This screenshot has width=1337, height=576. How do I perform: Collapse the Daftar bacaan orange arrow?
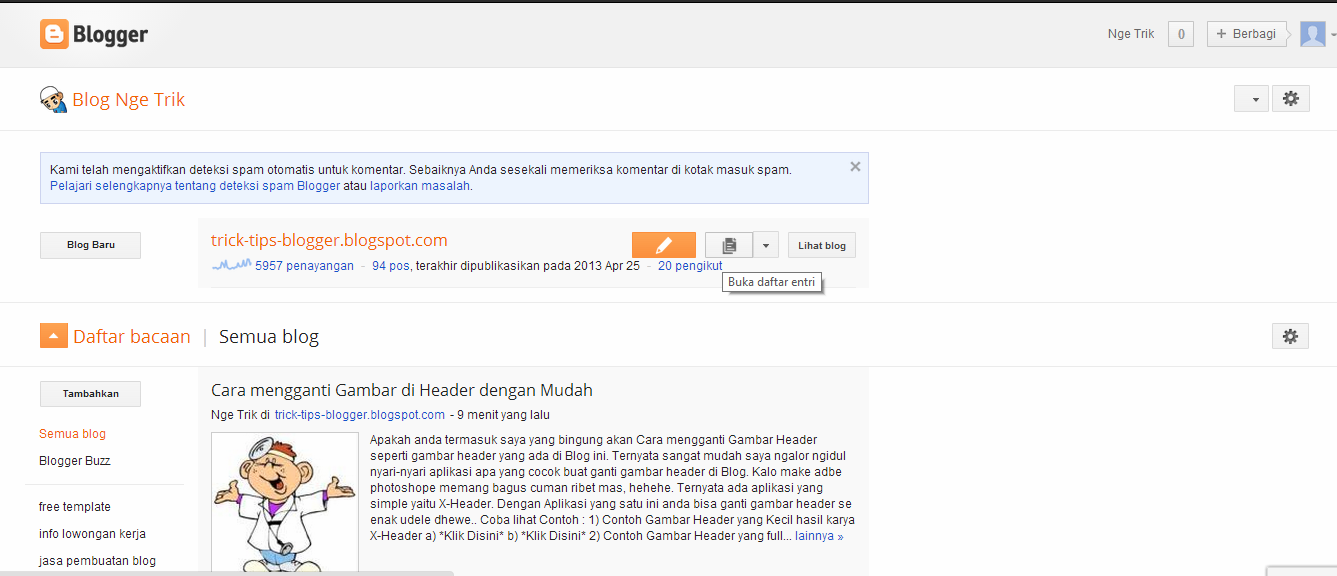coord(53,336)
